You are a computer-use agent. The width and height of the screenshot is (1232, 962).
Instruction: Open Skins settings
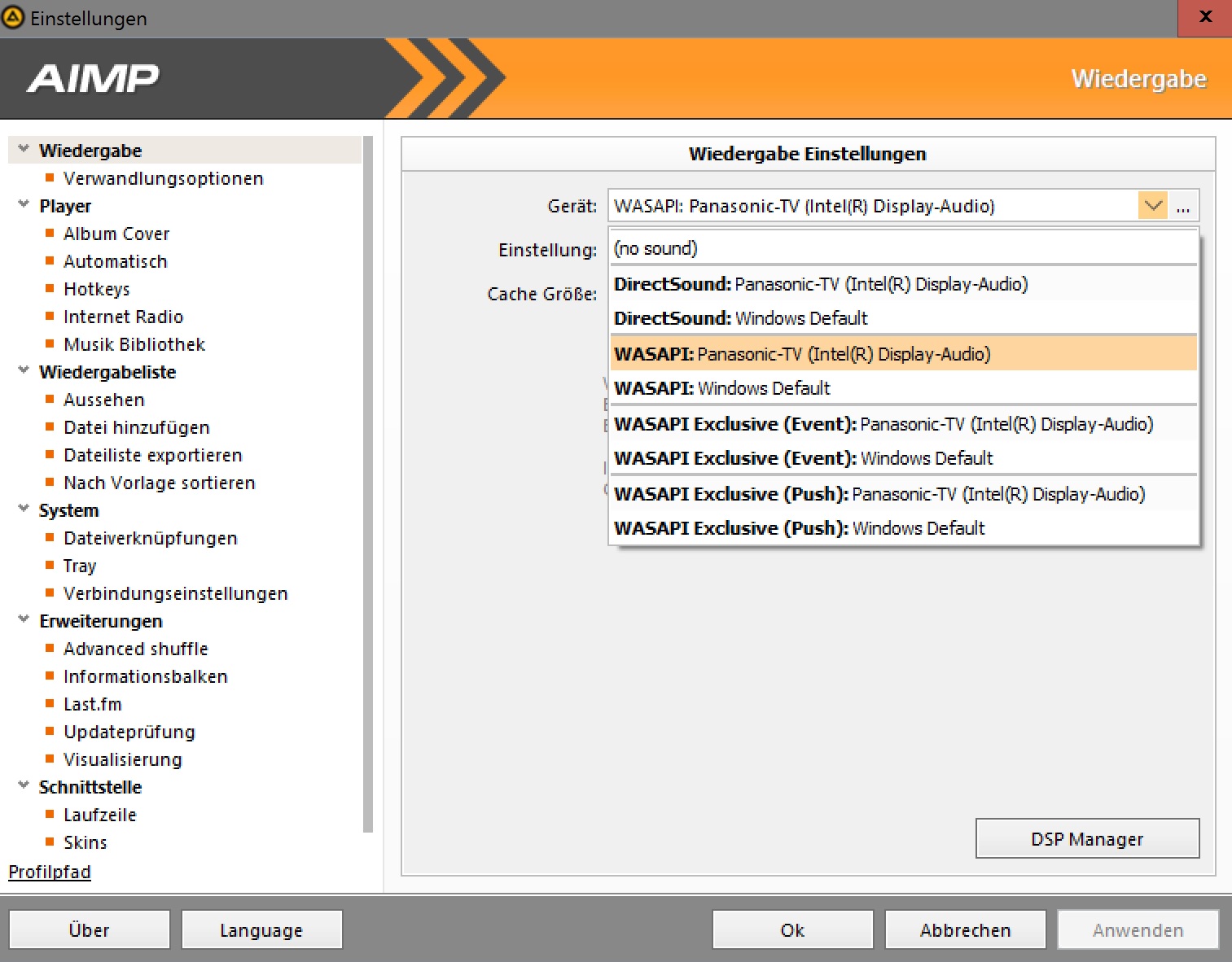coord(85,842)
